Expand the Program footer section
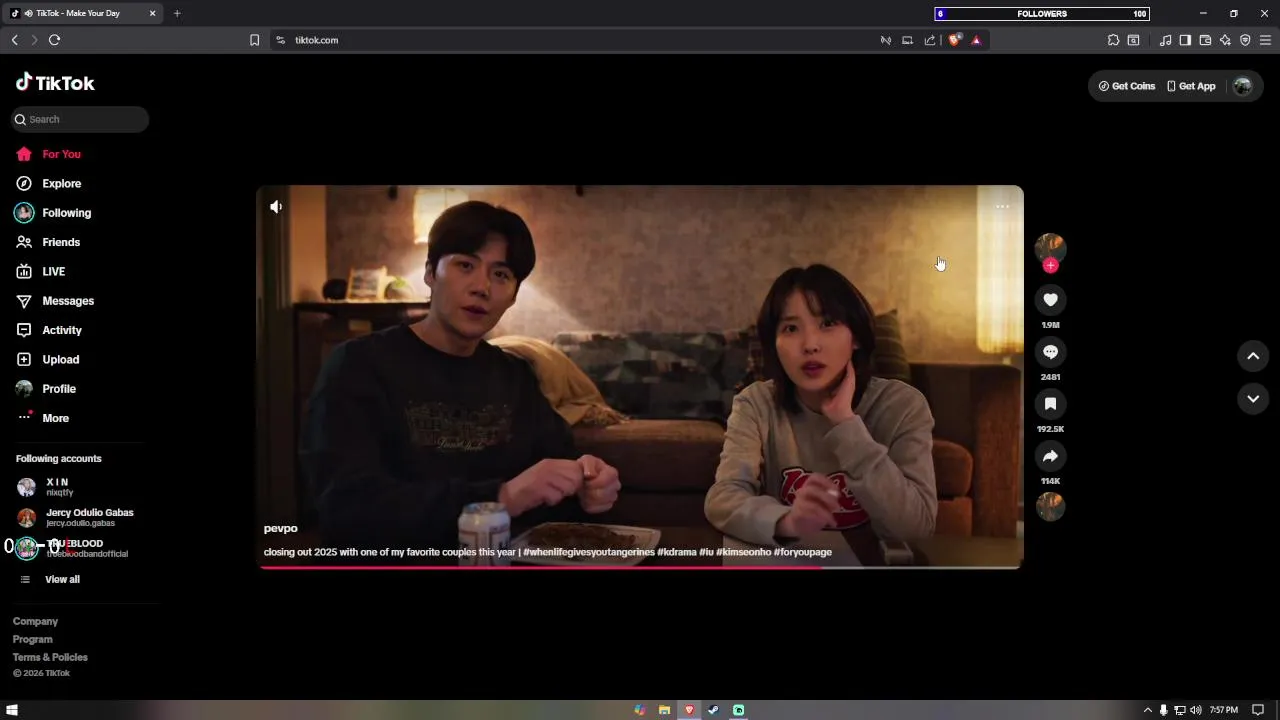 [x=33, y=640]
